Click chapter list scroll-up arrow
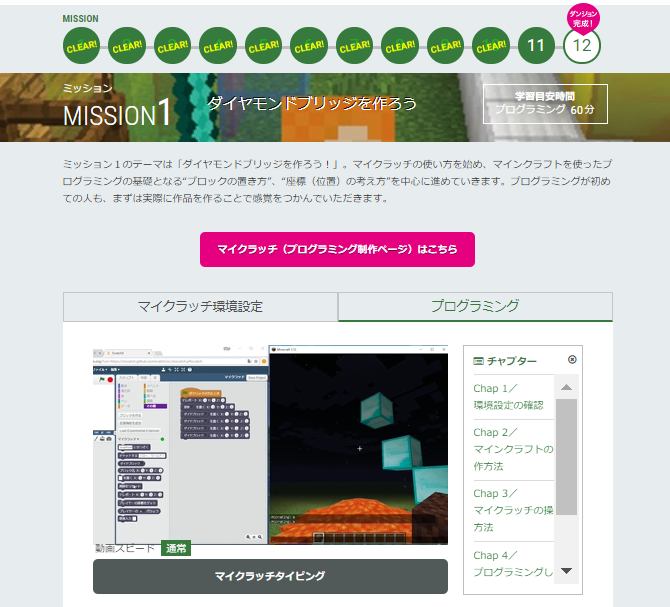The height and width of the screenshot is (607, 670). 567,387
